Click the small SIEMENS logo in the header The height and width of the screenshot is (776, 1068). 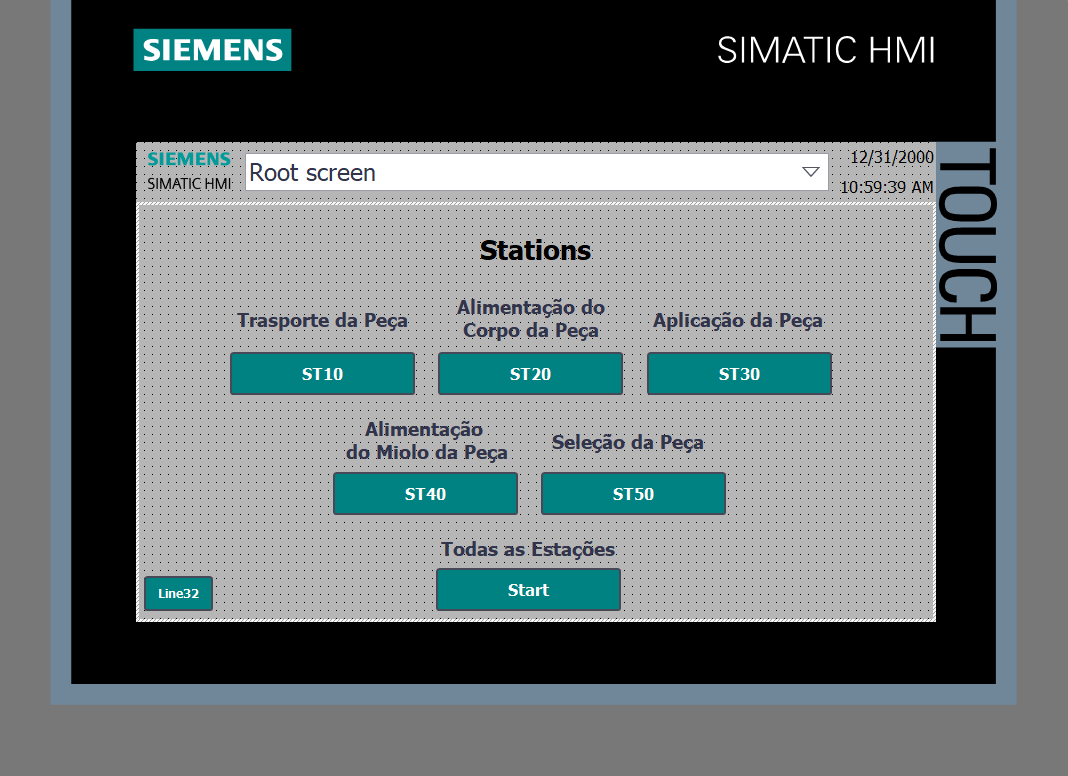[189, 159]
